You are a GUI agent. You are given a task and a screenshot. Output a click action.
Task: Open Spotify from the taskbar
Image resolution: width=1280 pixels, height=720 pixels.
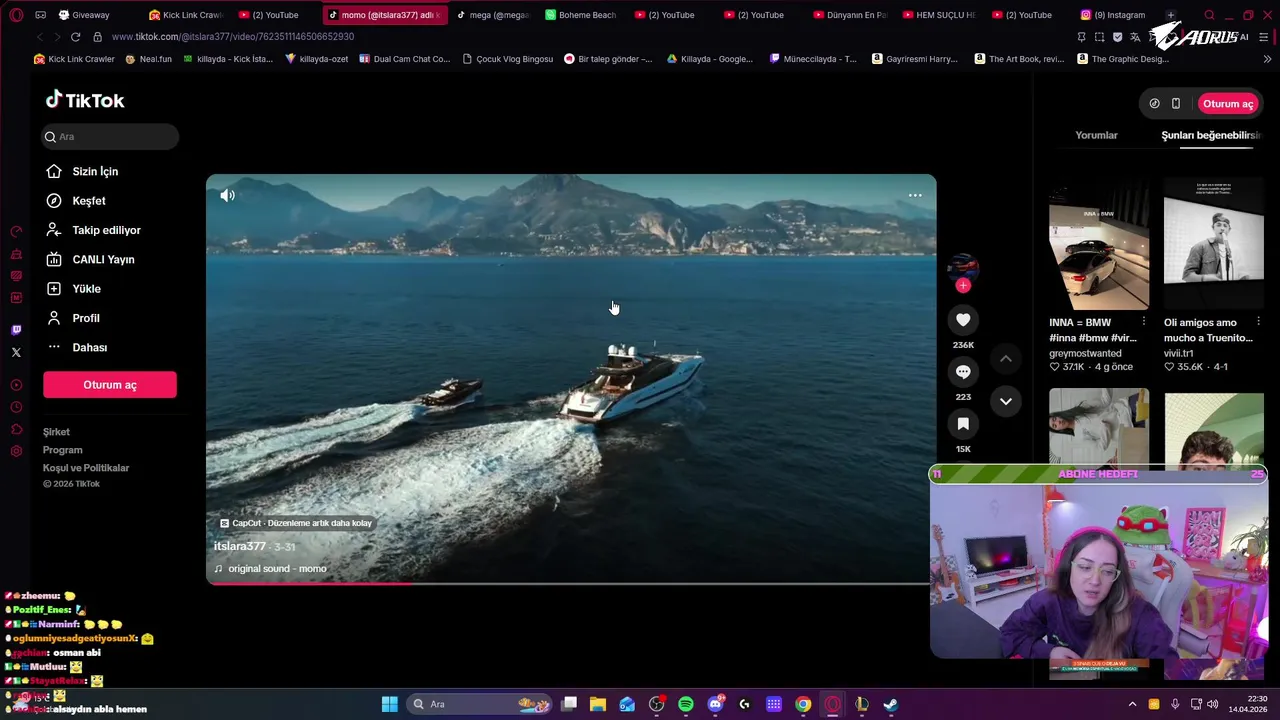coord(686,704)
